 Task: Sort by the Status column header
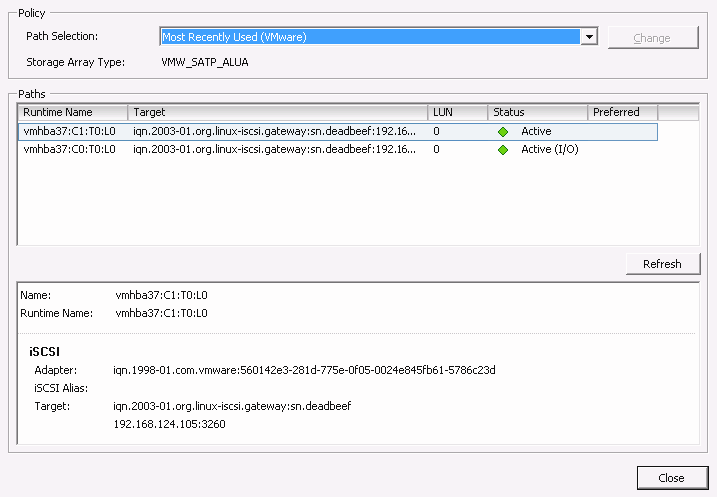(x=537, y=112)
